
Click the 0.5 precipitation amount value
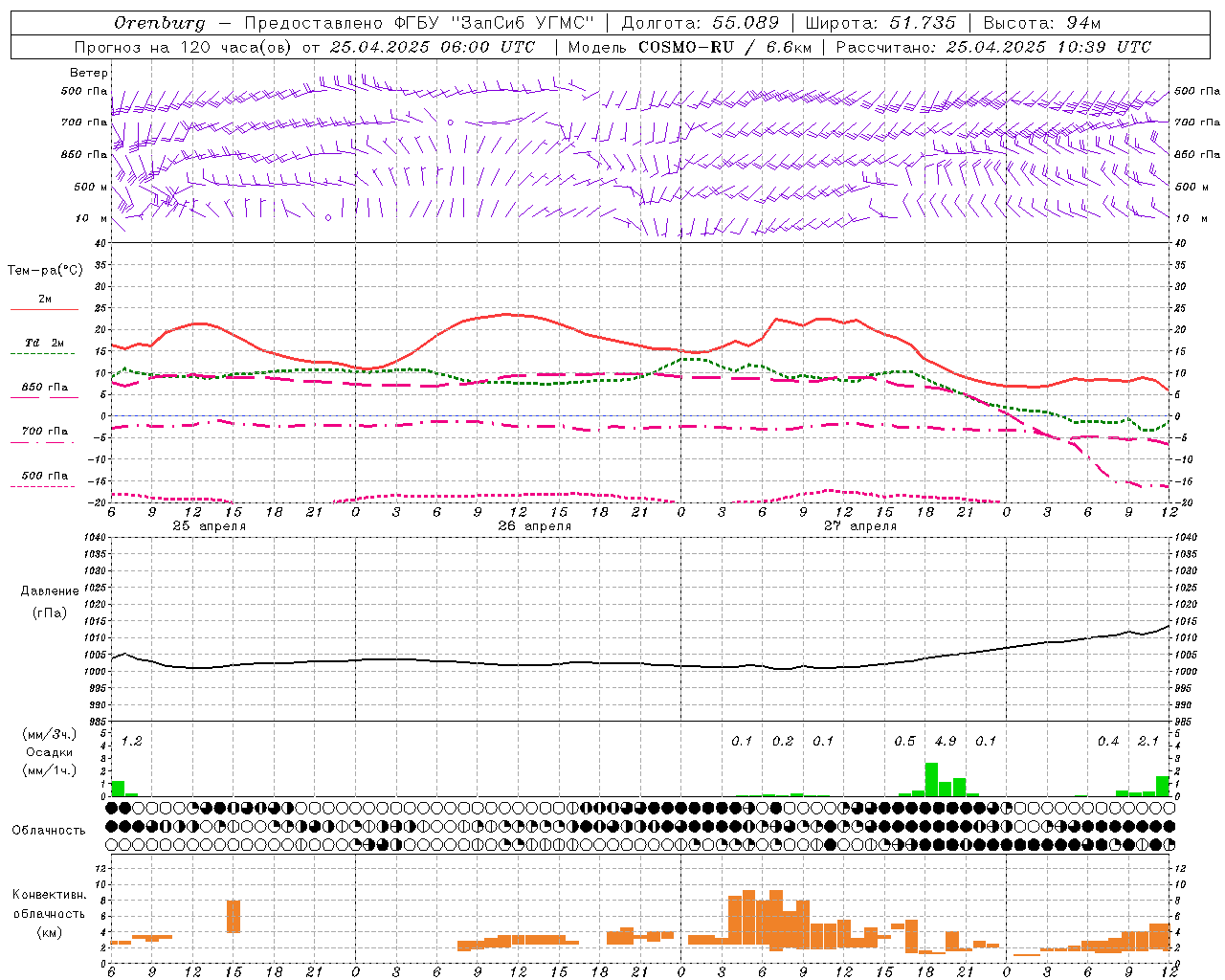click(x=904, y=741)
